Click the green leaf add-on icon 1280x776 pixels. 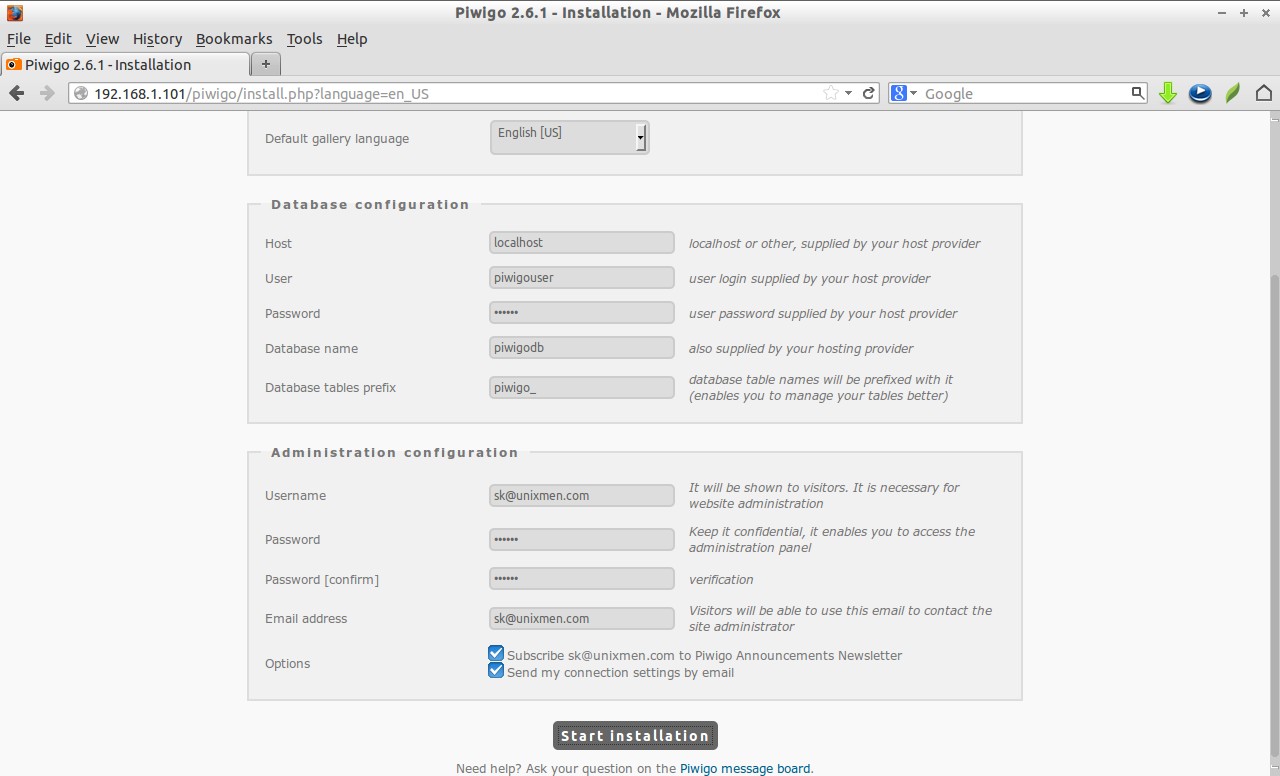click(x=1233, y=93)
